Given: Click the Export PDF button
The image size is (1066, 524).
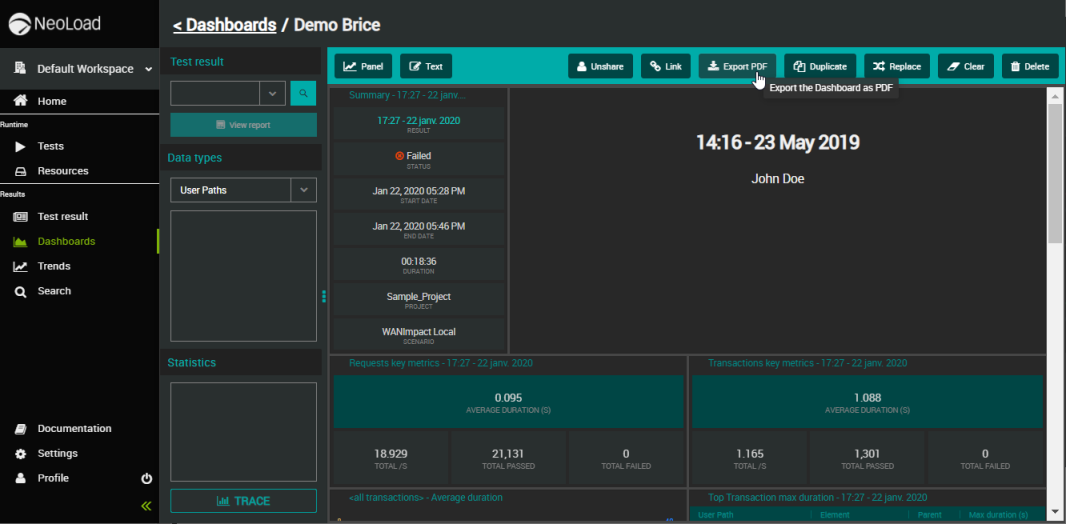Looking at the screenshot, I should tap(737, 67).
